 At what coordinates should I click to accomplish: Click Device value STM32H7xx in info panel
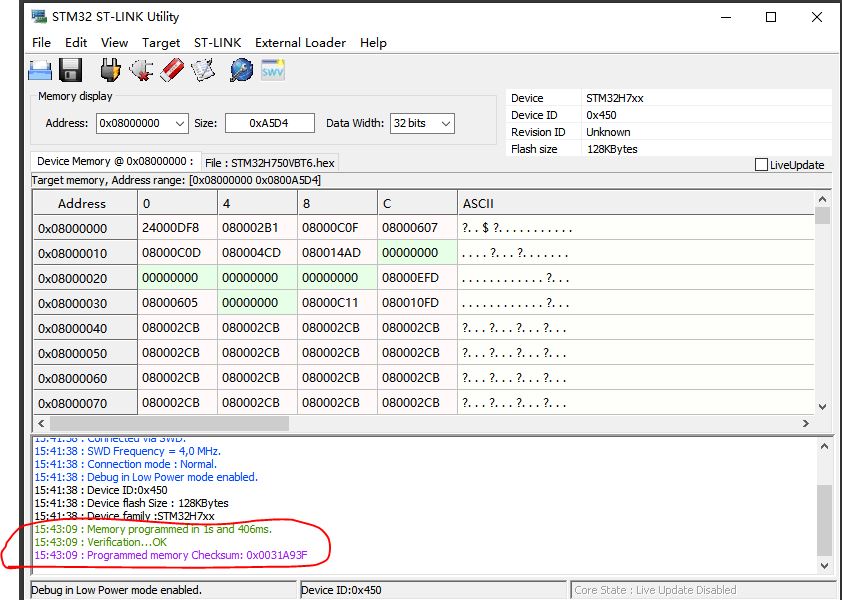click(615, 98)
